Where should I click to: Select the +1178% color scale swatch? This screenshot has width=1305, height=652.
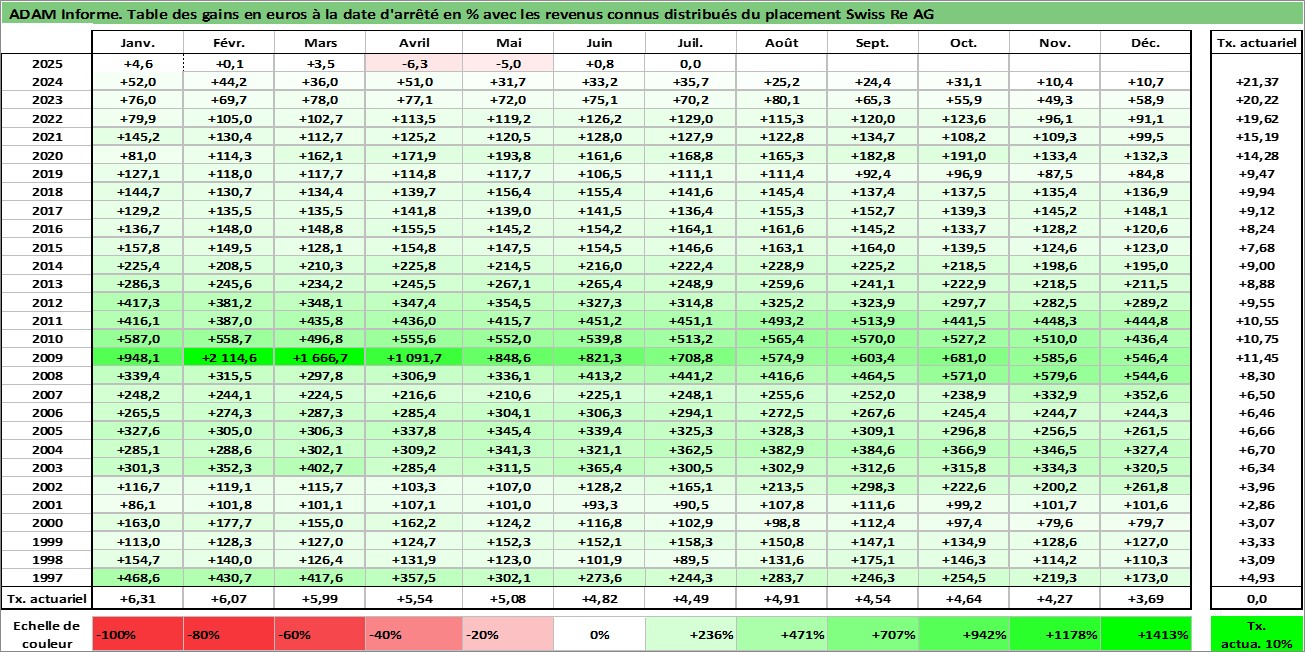click(x=1055, y=634)
